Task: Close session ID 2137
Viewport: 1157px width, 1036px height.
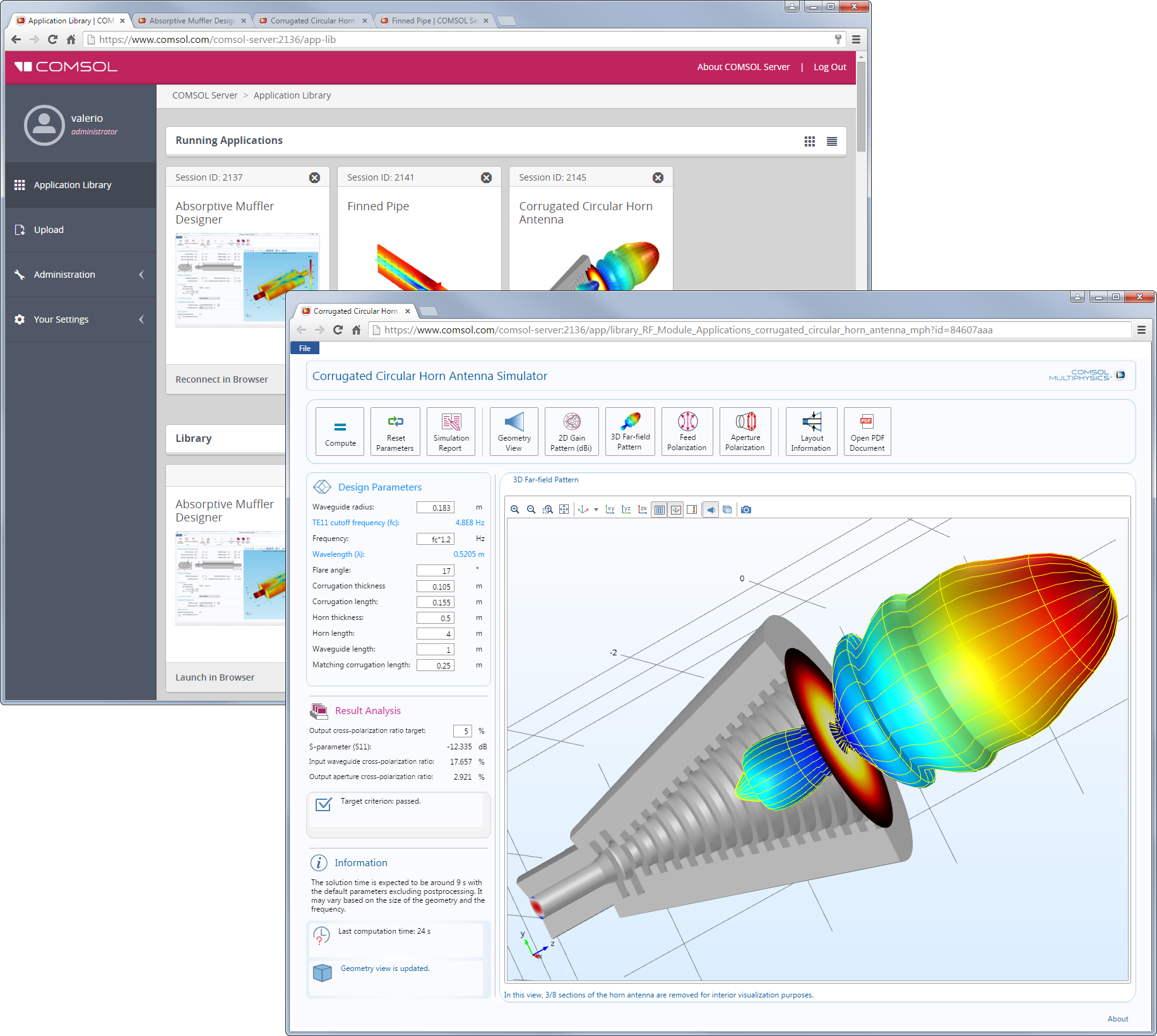Action: tap(314, 178)
